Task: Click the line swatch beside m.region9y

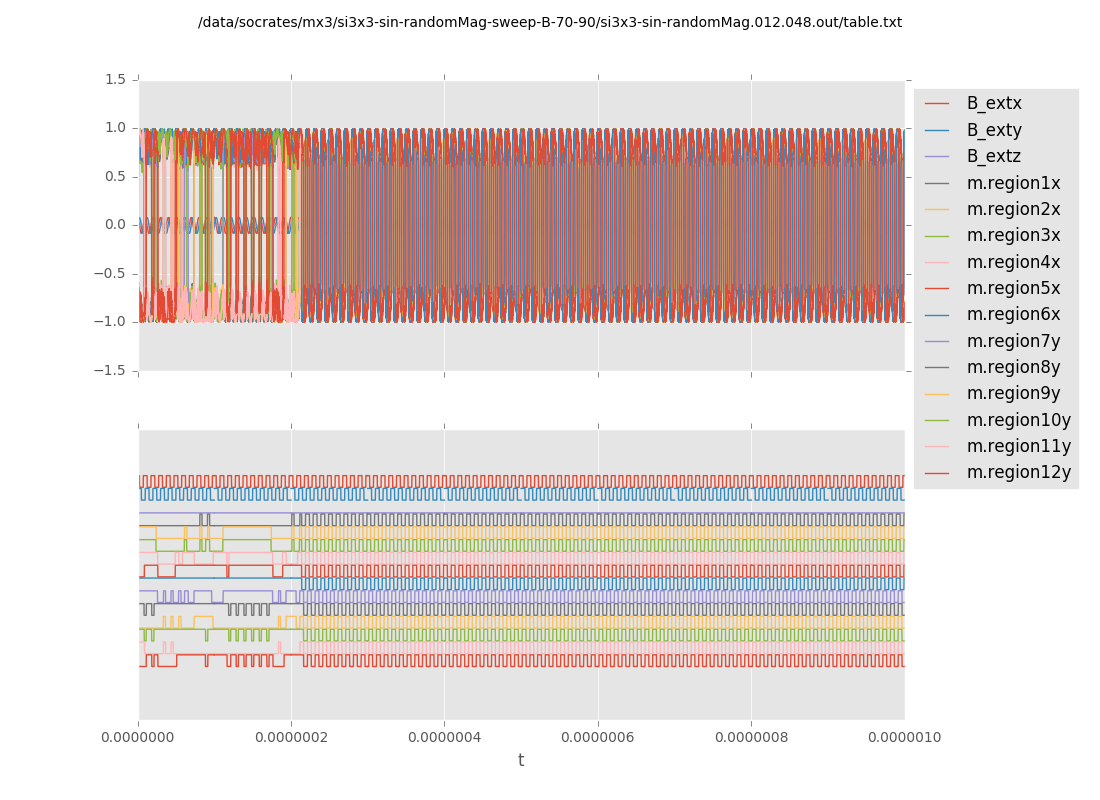Action: [937, 394]
